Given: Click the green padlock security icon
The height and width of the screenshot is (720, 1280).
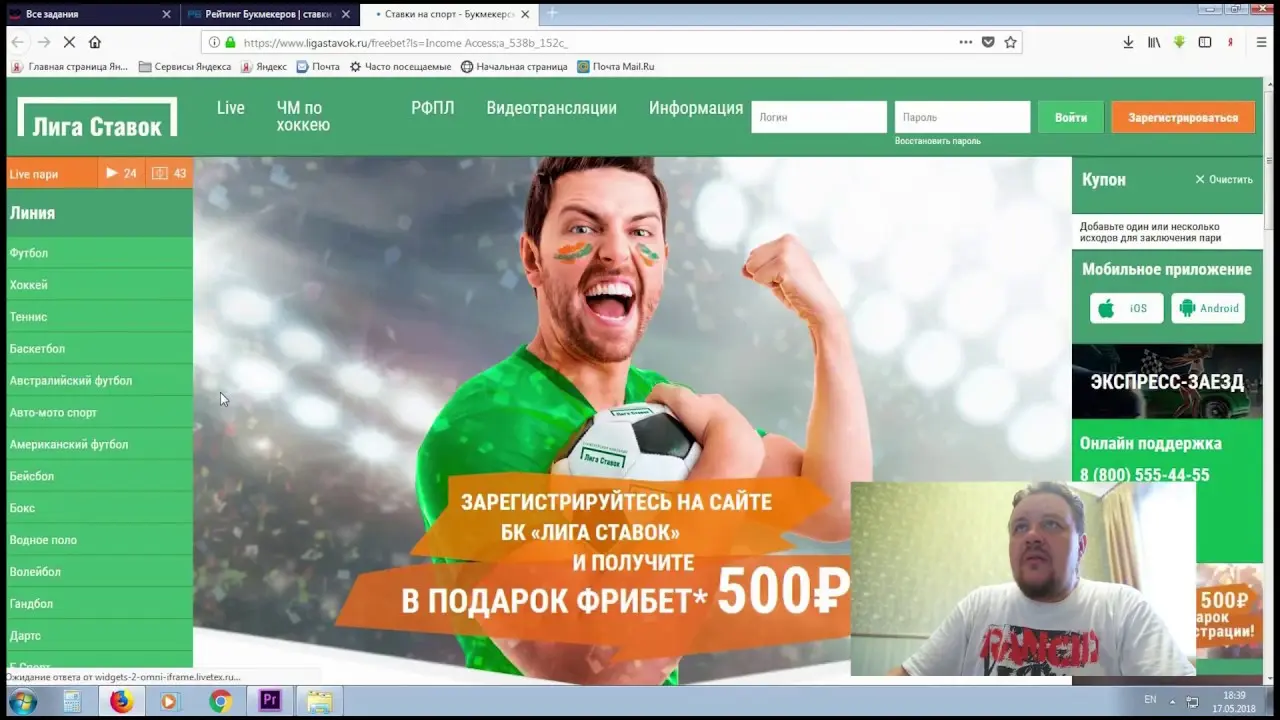Looking at the screenshot, I should coord(230,43).
